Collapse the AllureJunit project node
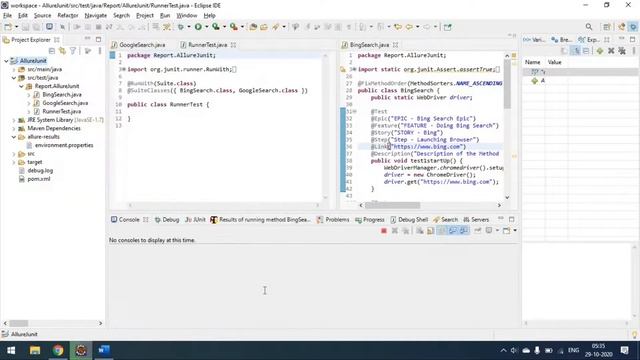The image size is (640, 360). 6,61
